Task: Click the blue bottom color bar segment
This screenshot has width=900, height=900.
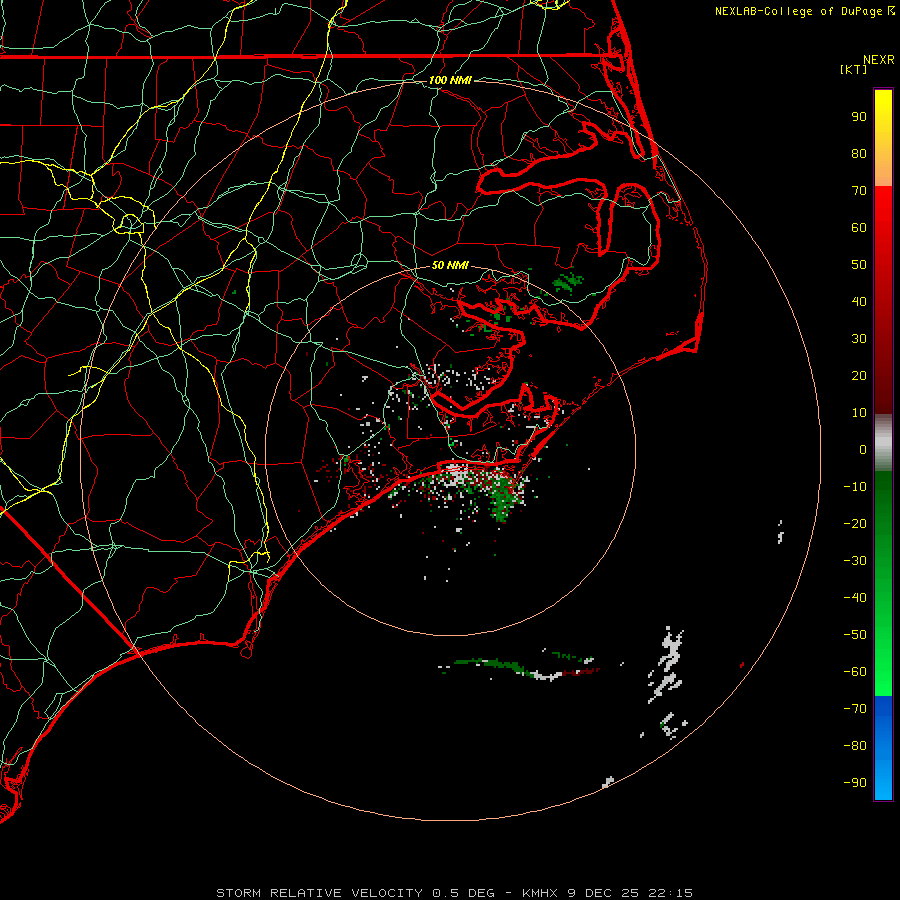Action: [x=883, y=747]
